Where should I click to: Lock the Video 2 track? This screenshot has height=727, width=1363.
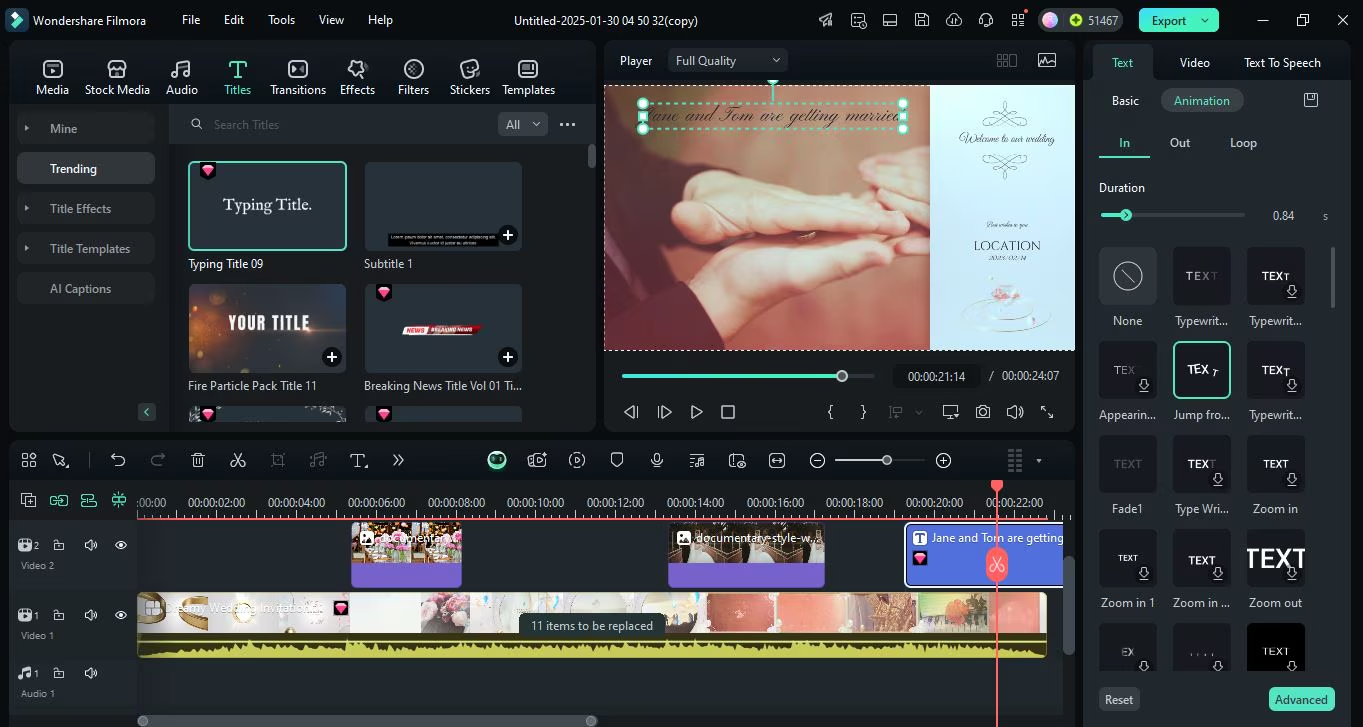click(x=59, y=545)
